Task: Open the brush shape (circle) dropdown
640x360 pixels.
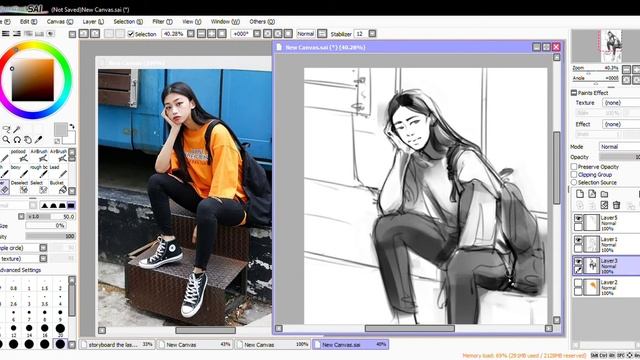Action: point(43,248)
